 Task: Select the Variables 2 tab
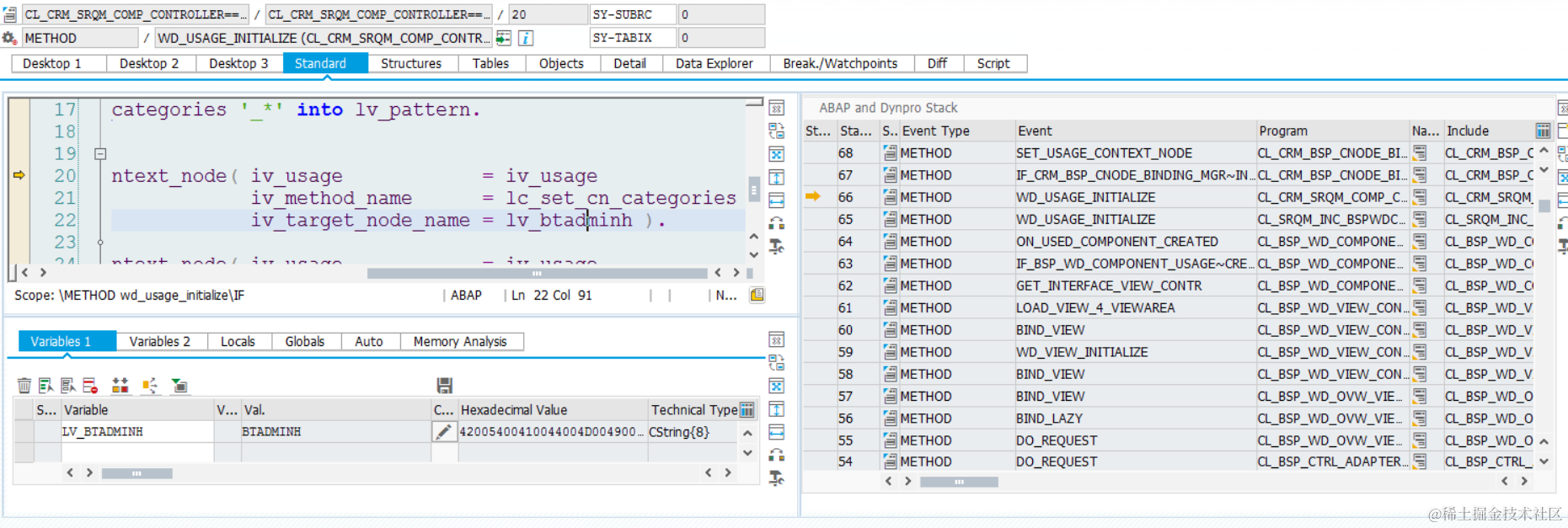[x=160, y=341]
